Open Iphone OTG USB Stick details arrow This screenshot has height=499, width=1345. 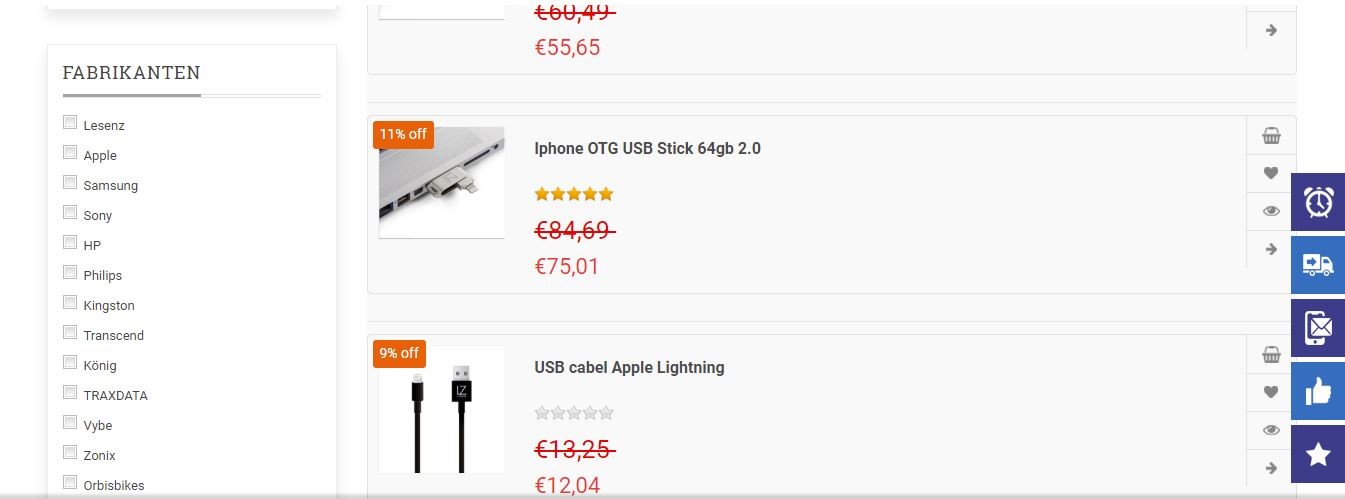pyautogui.click(x=1271, y=249)
